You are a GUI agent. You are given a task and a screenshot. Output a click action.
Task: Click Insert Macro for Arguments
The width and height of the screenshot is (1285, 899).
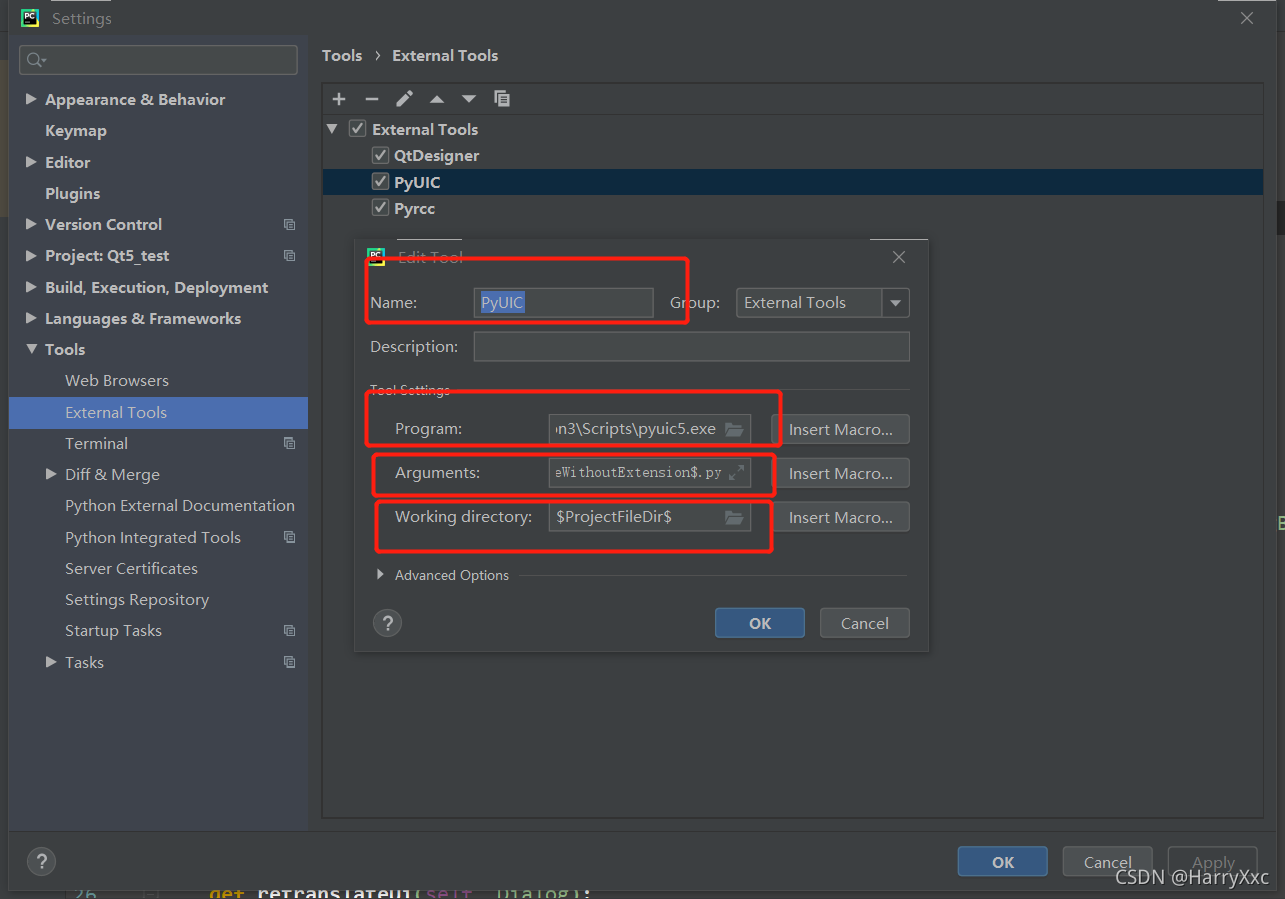841,473
